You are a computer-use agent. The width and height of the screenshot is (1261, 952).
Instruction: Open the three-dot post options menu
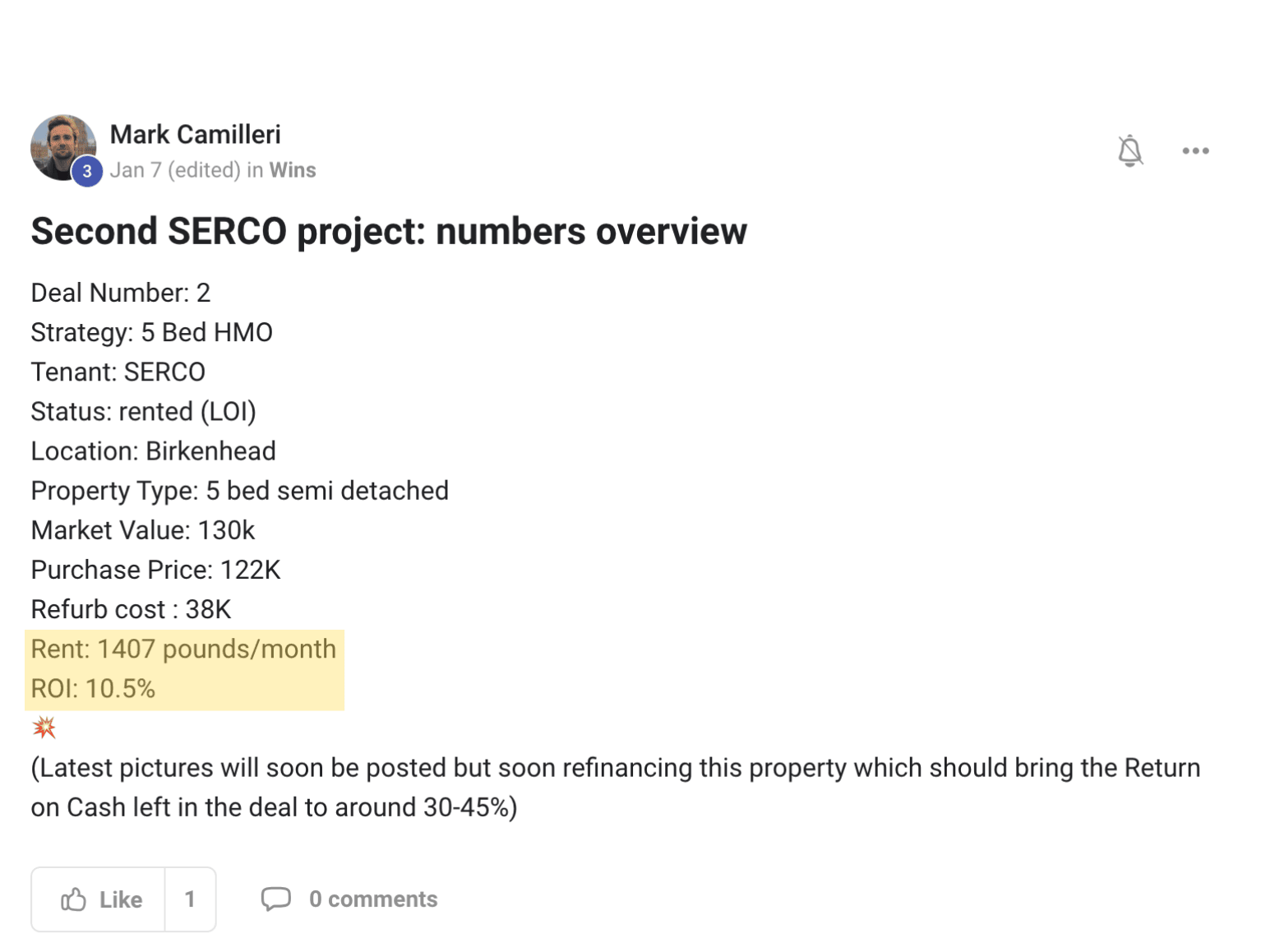pos(1195,150)
